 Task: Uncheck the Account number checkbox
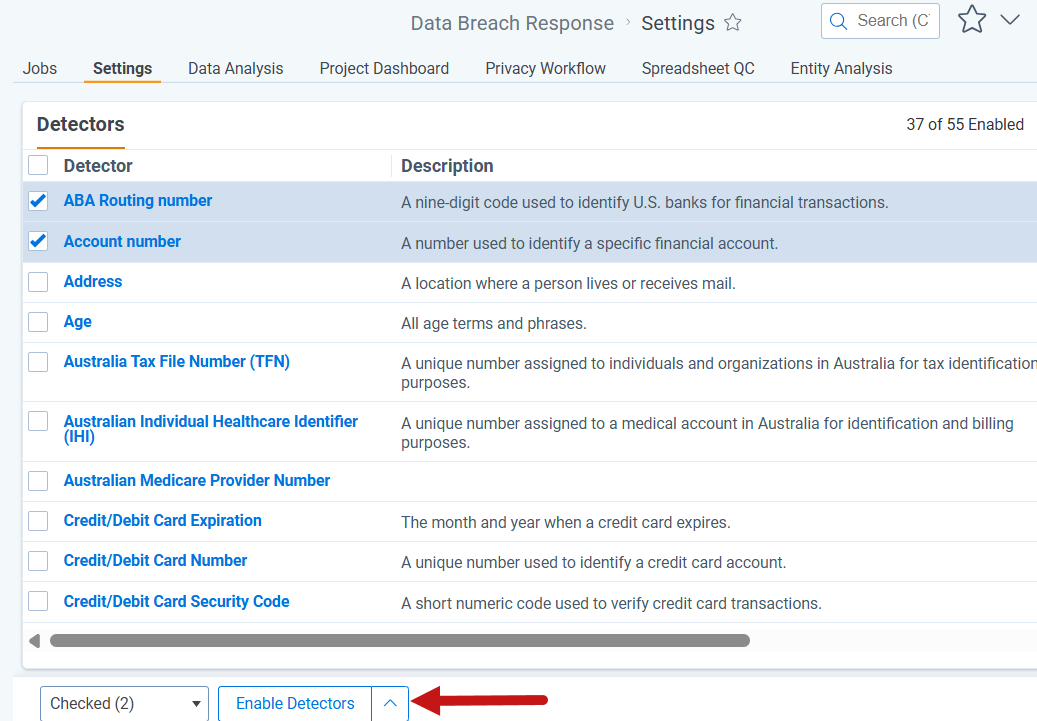click(38, 241)
